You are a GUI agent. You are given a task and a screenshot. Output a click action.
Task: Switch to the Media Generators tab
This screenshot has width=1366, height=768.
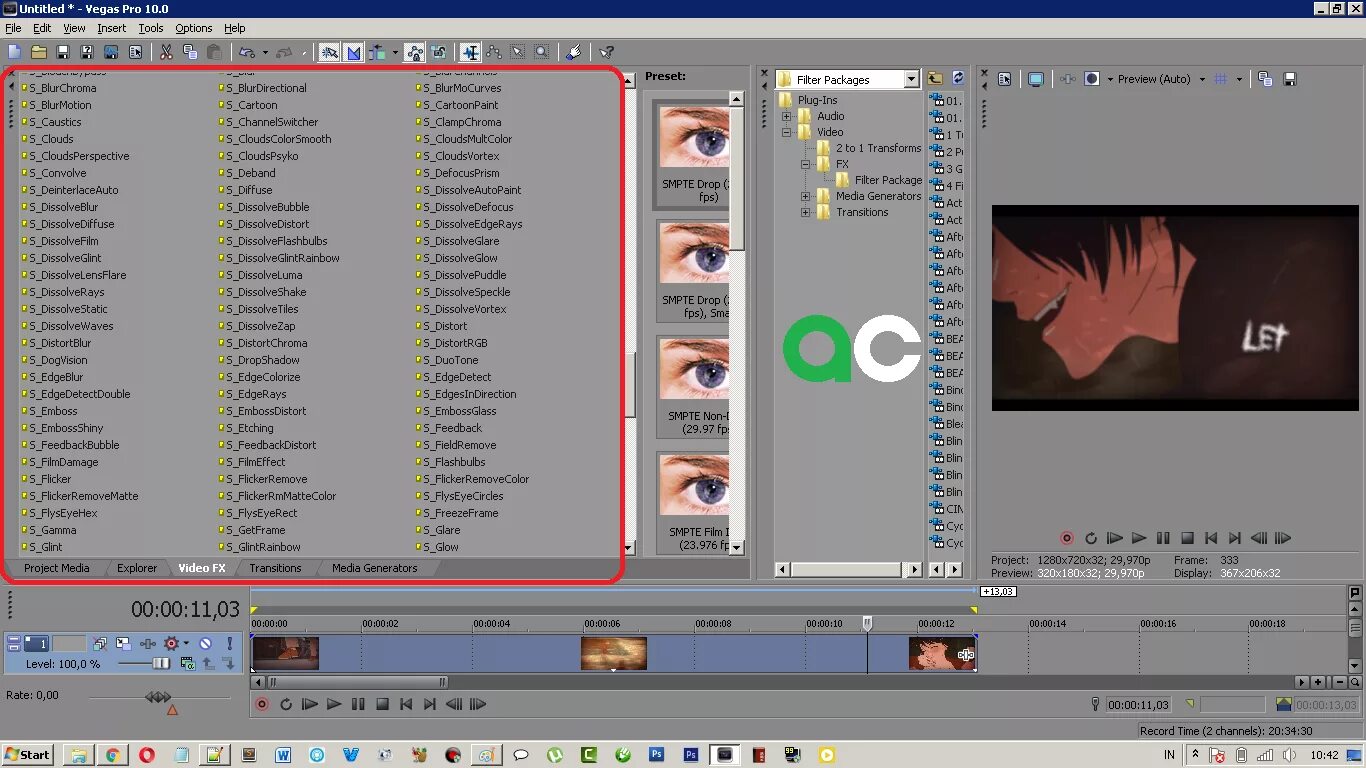[x=375, y=568]
